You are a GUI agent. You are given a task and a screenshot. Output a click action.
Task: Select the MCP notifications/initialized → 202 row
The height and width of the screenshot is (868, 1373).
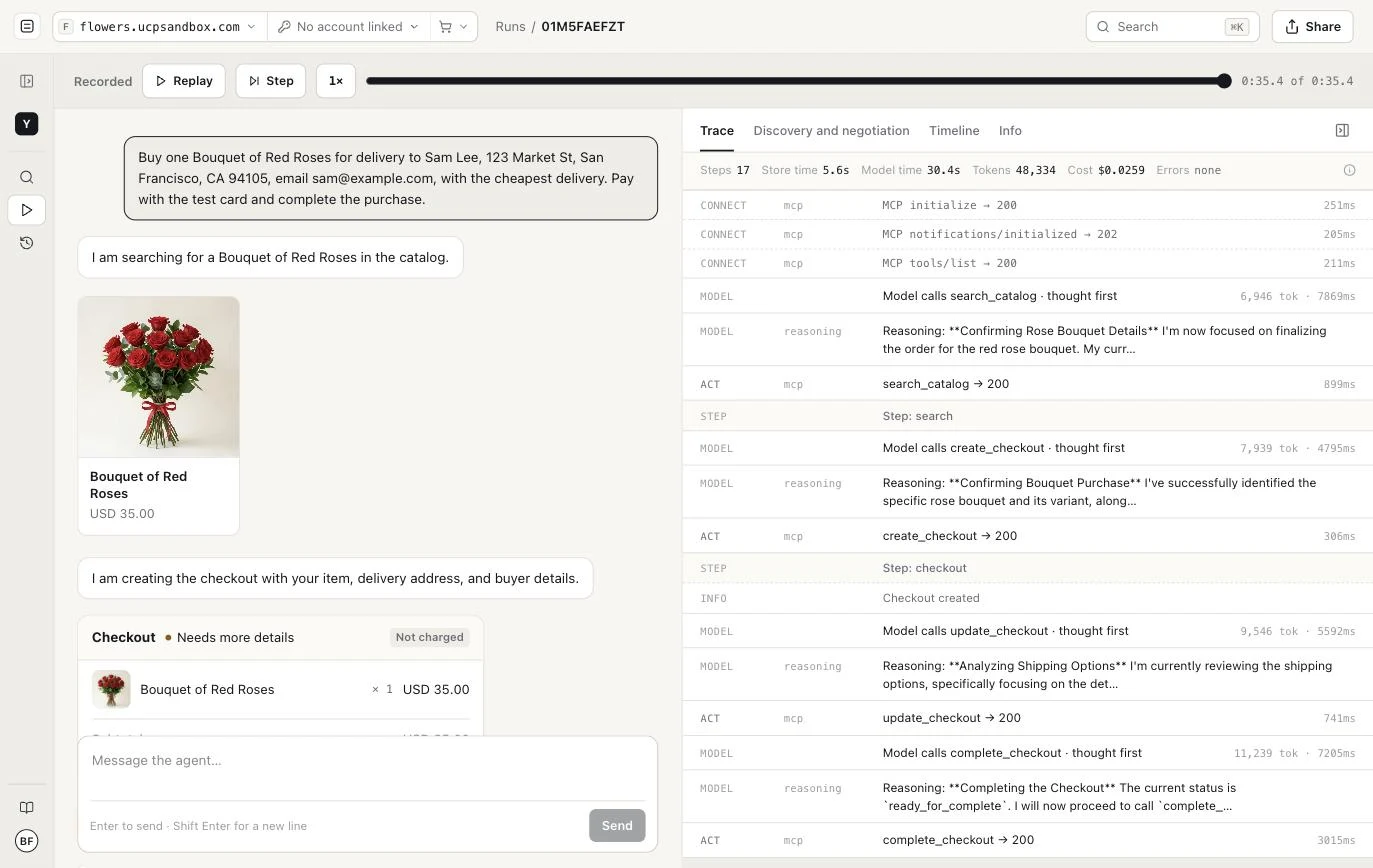[1027, 234]
